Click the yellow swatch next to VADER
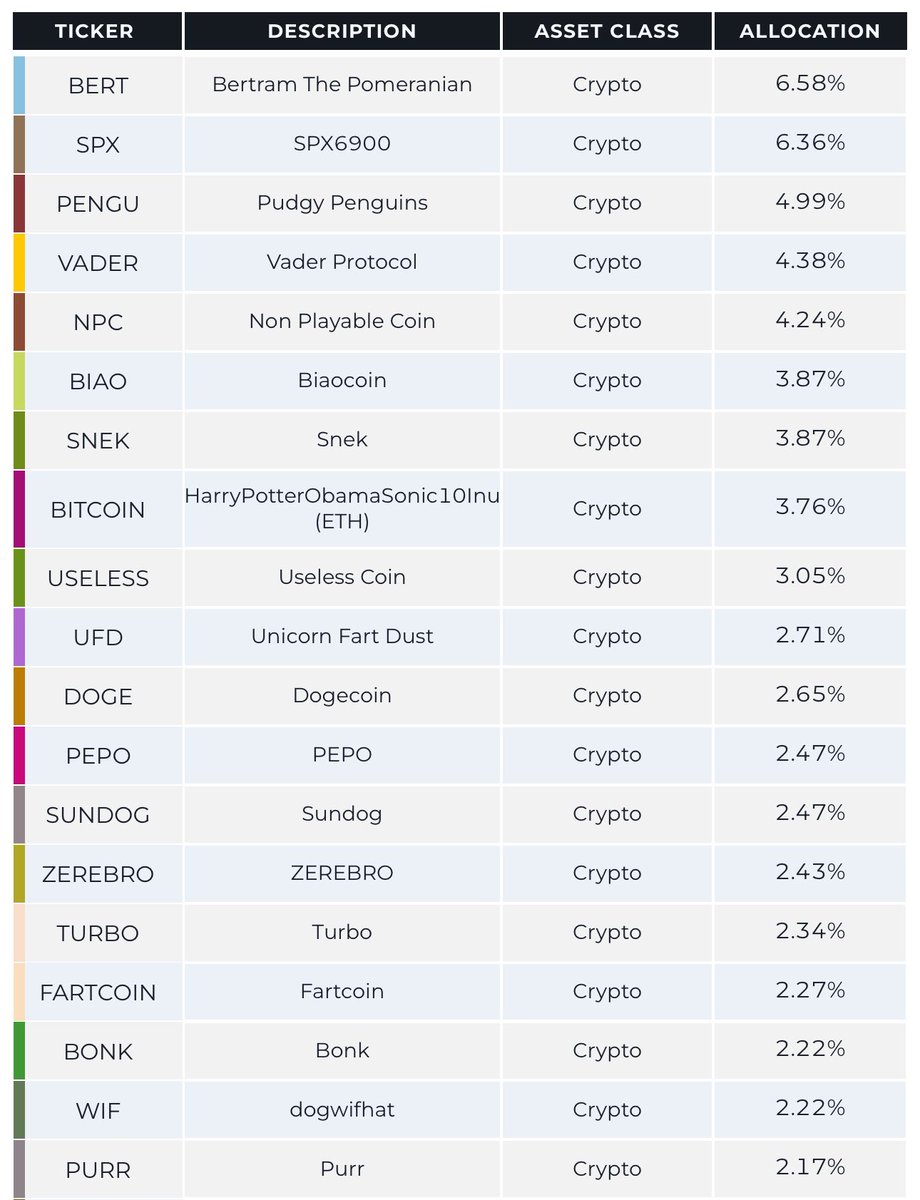This screenshot has width=920, height=1200. pyautogui.click(x=19, y=262)
